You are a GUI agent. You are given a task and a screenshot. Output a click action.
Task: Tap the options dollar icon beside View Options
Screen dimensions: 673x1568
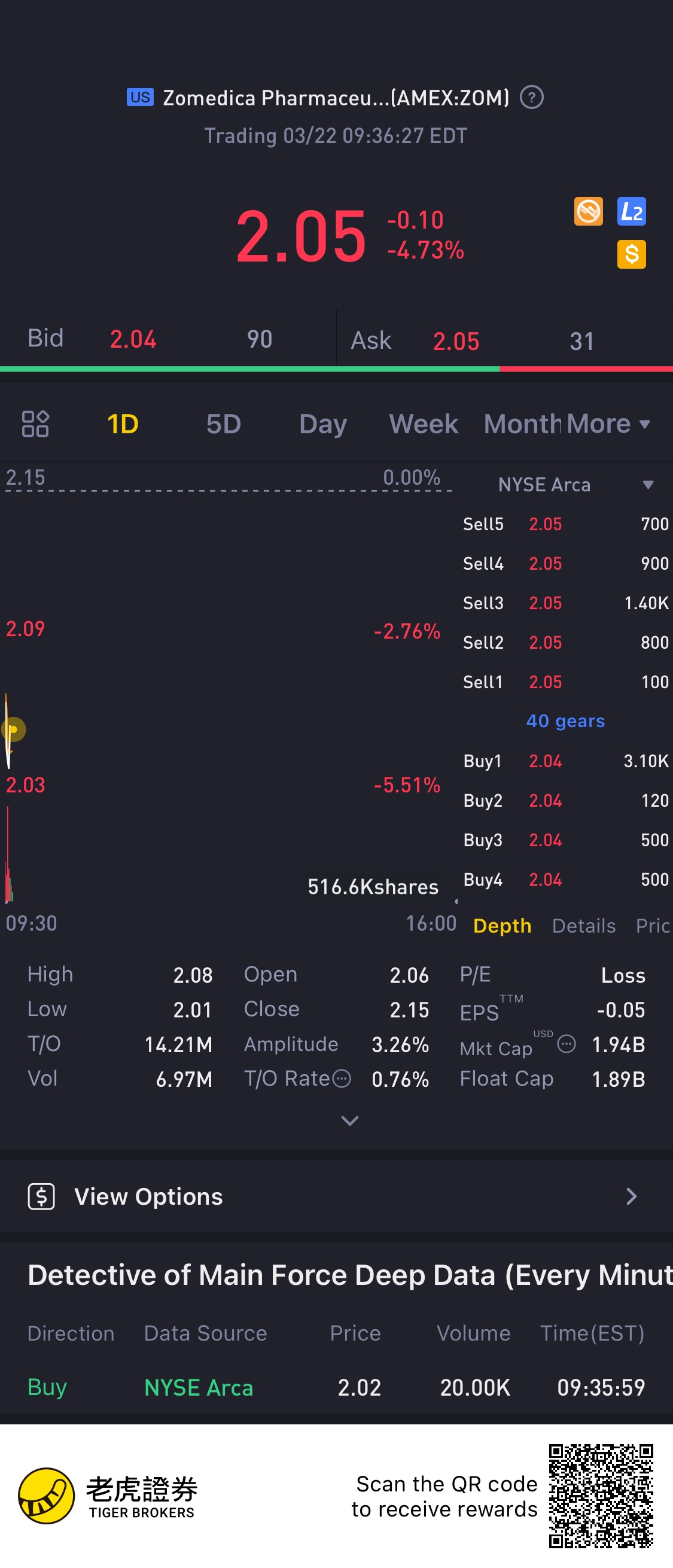tap(41, 1197)
